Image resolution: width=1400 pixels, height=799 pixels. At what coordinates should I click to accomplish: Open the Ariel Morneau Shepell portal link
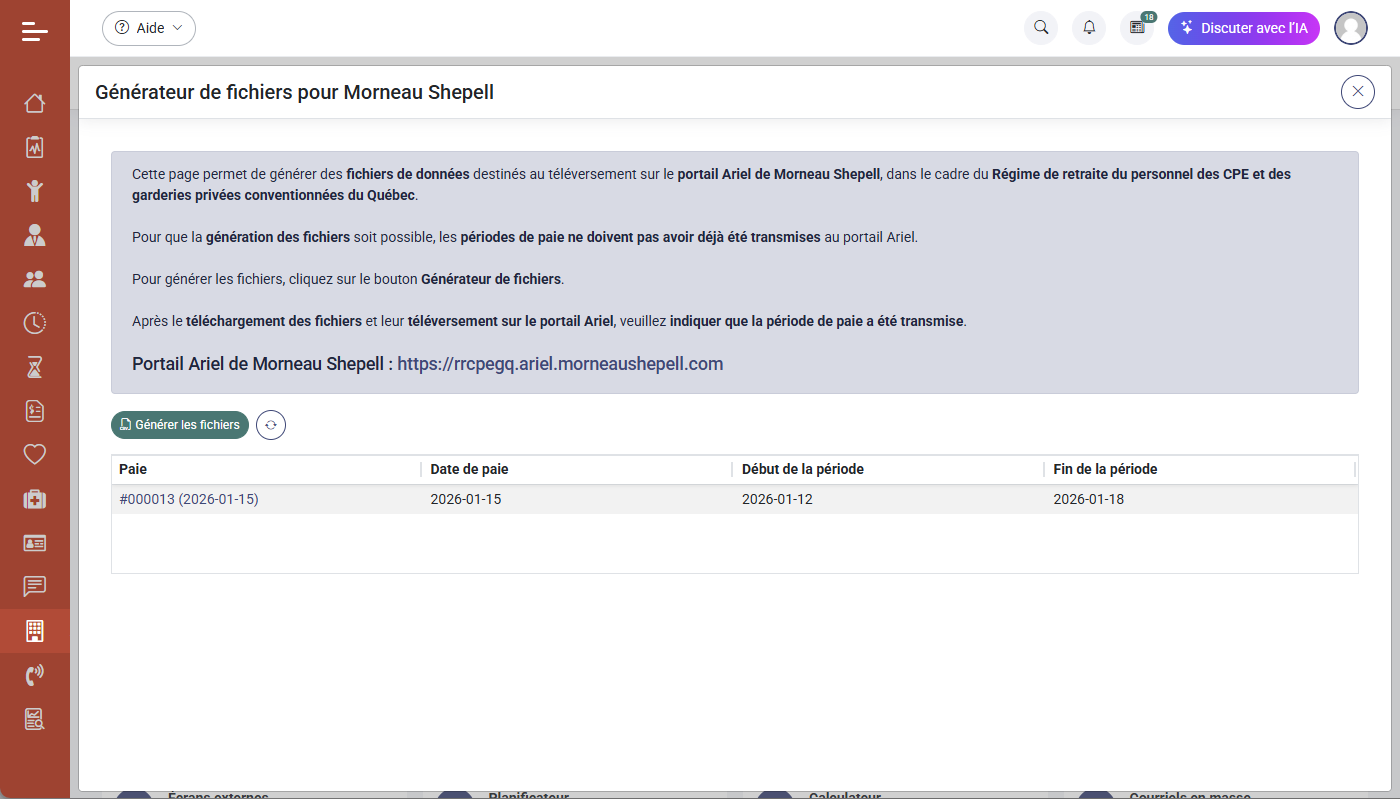click(x=560, y=363)
